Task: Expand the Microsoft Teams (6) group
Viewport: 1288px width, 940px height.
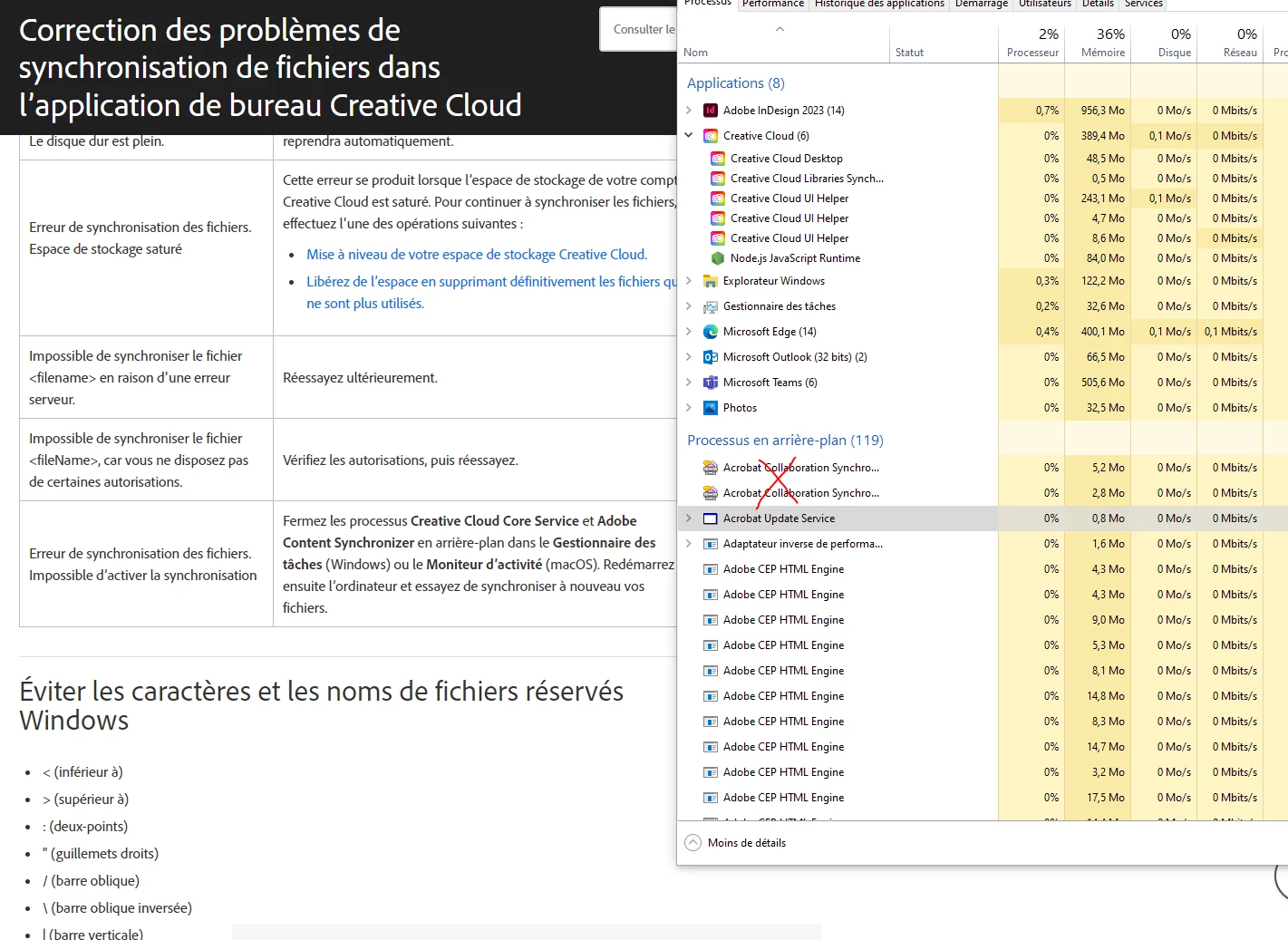Action: pos(689,383)
